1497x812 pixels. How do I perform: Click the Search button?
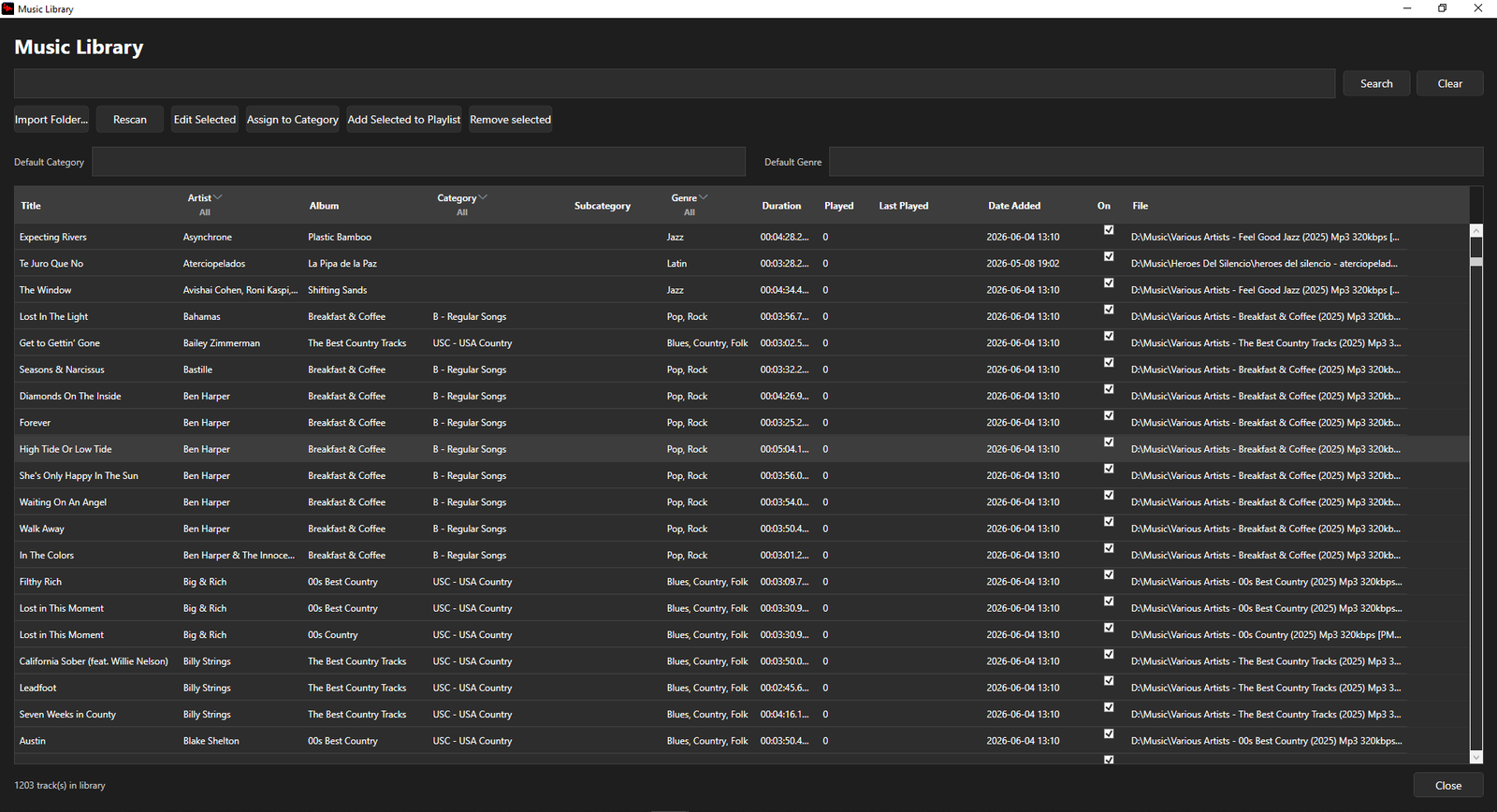click(1376, 83)
